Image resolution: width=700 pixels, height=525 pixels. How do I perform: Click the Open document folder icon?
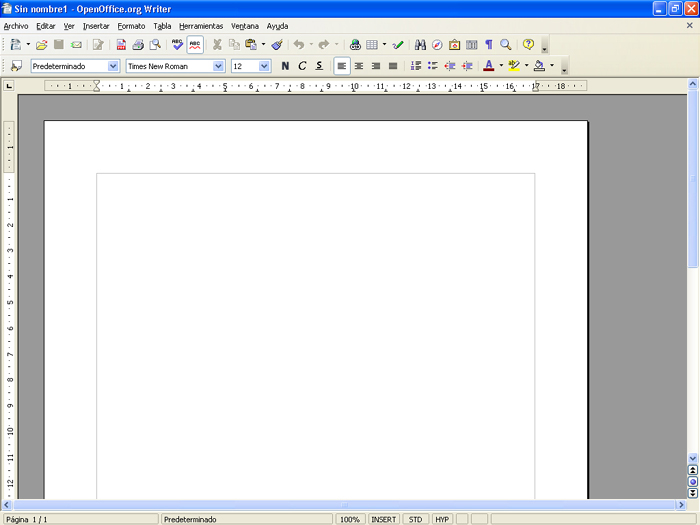pos(42,45)
